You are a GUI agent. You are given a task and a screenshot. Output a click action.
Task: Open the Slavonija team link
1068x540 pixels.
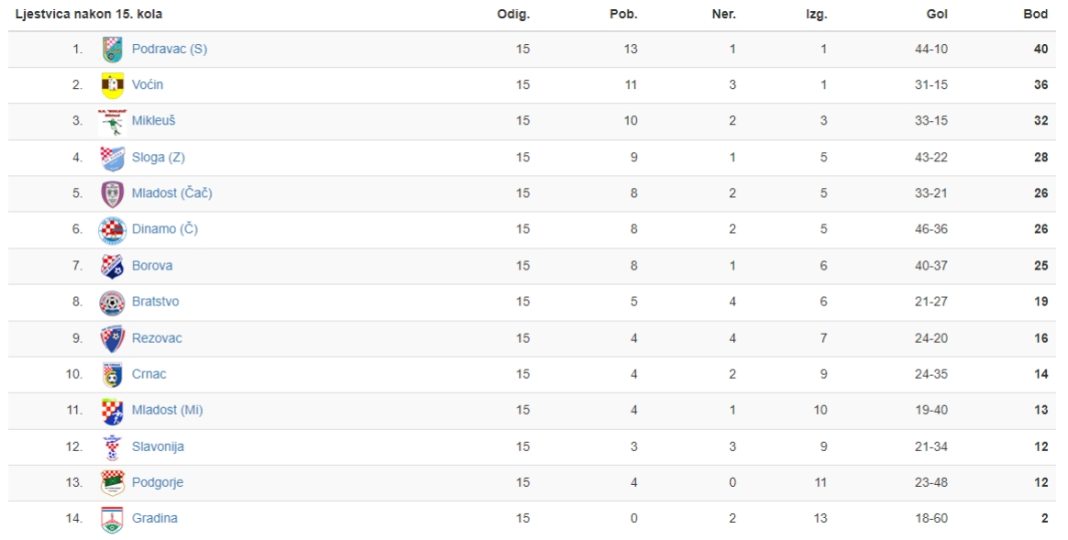(x=158, y=447)
